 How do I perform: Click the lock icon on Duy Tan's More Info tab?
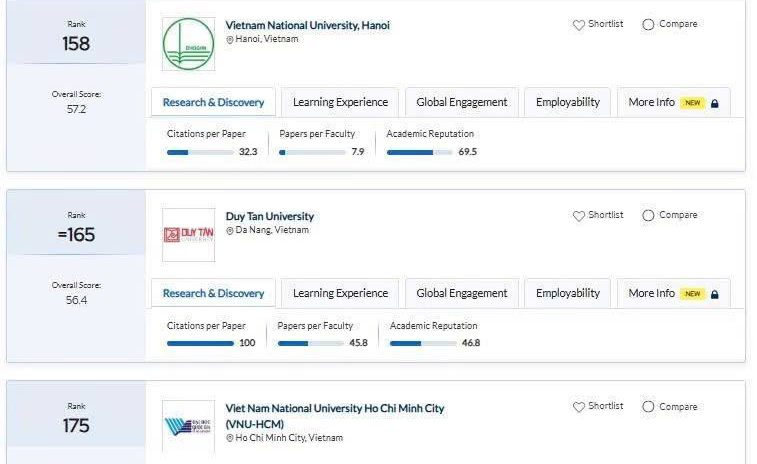715,294
